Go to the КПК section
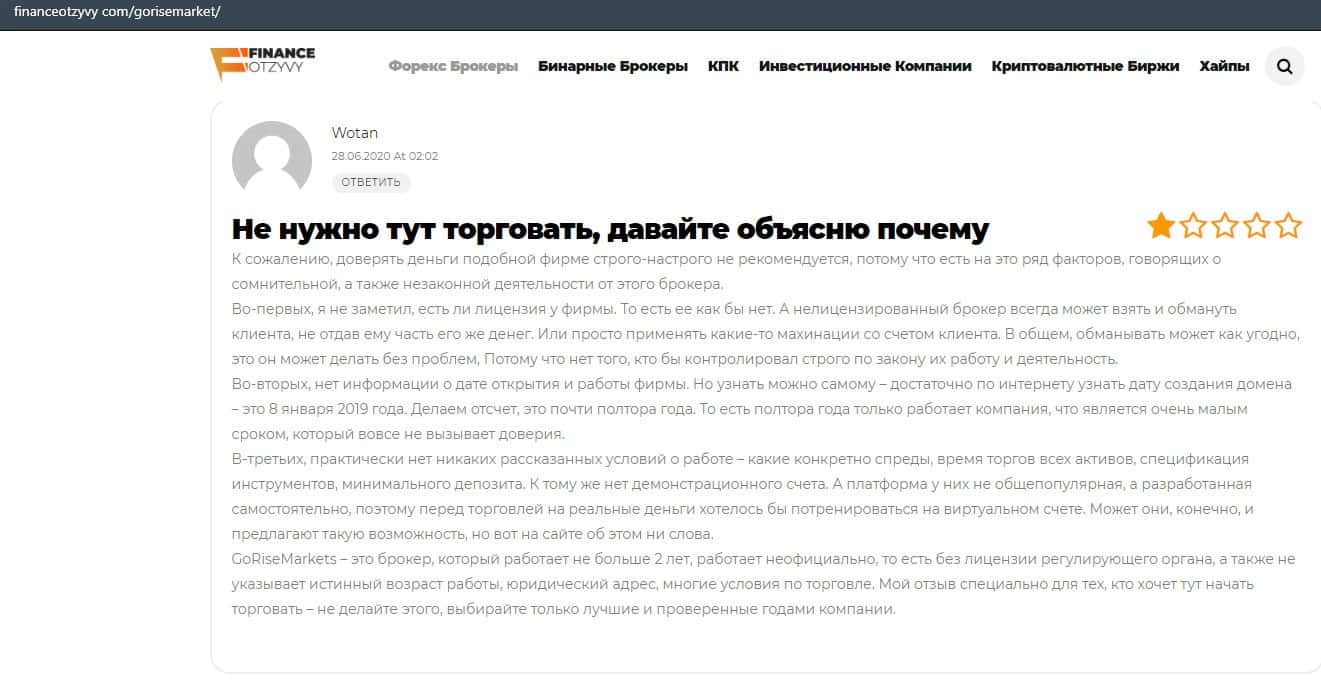 point(724,66)
